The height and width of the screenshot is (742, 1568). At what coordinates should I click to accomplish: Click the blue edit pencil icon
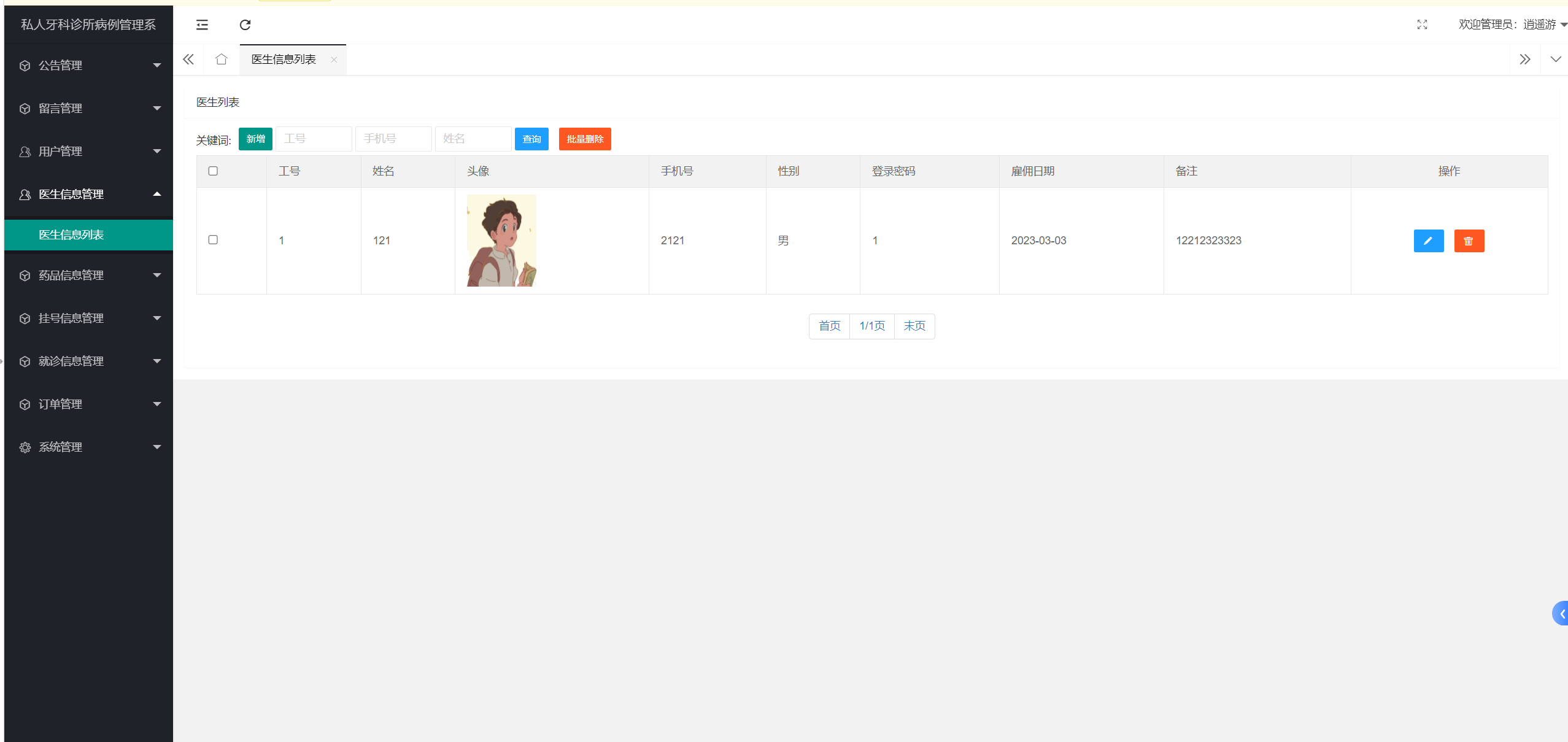click(x=1428, y=241)
